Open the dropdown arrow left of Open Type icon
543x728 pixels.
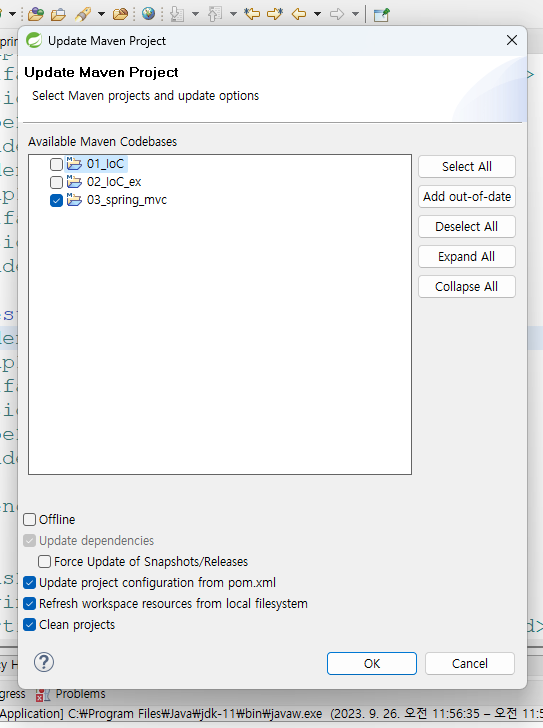(13, 14)
